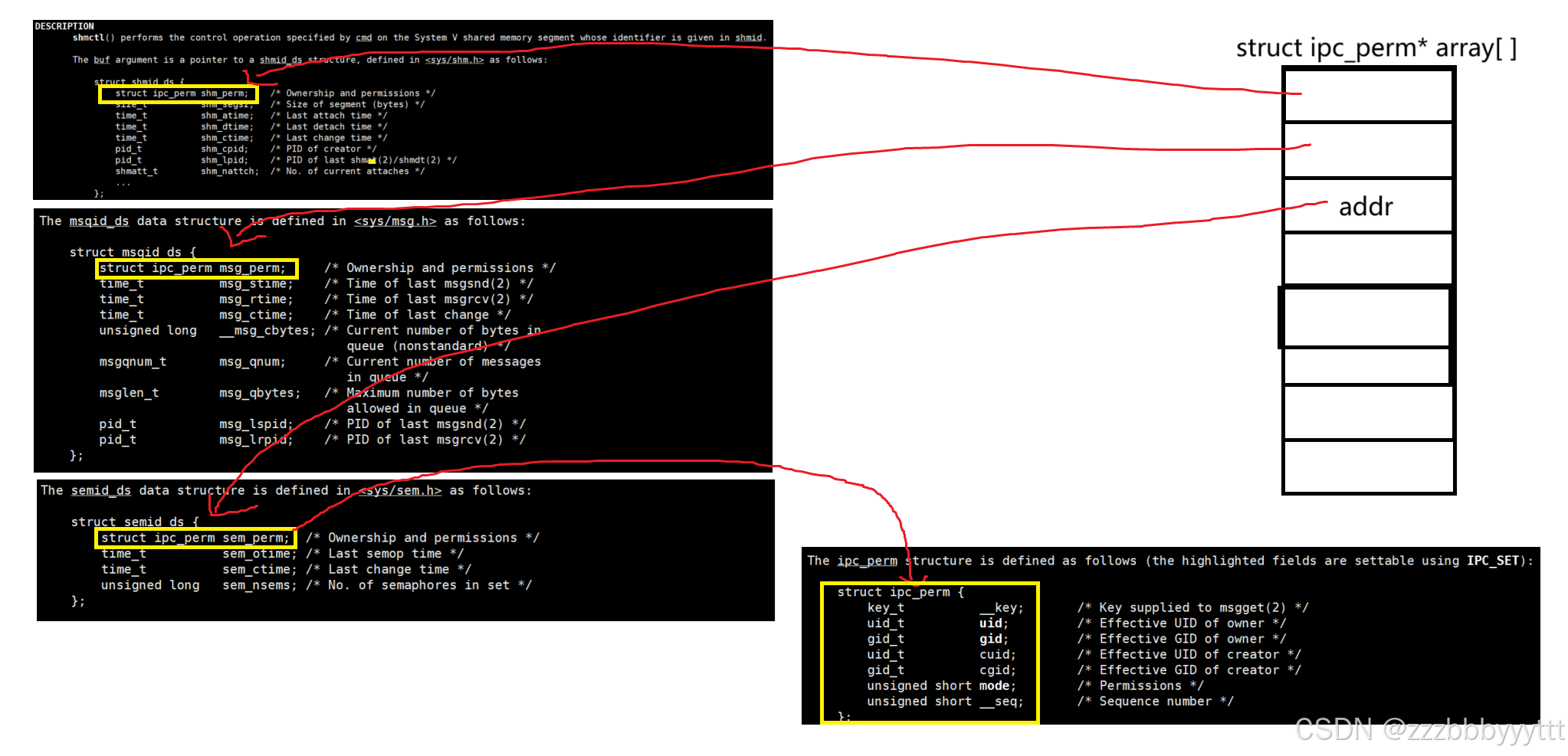Click underlined 'ipc_perm' in 'The ipc_perm structure' sentence
Image resolution: width=1568 pixels, height=756 pixels.
867,561
